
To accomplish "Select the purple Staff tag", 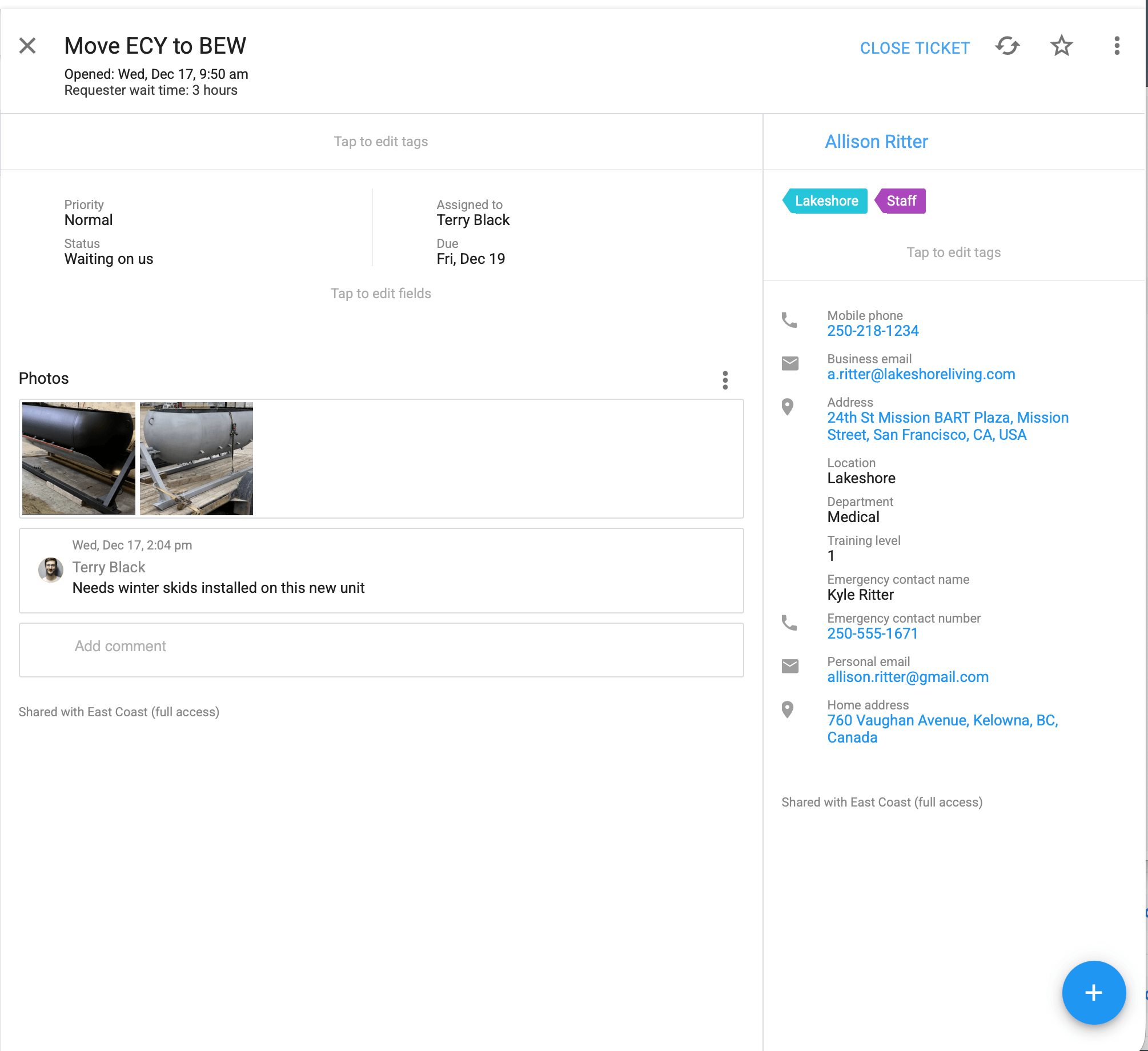I will pos(901,201).
